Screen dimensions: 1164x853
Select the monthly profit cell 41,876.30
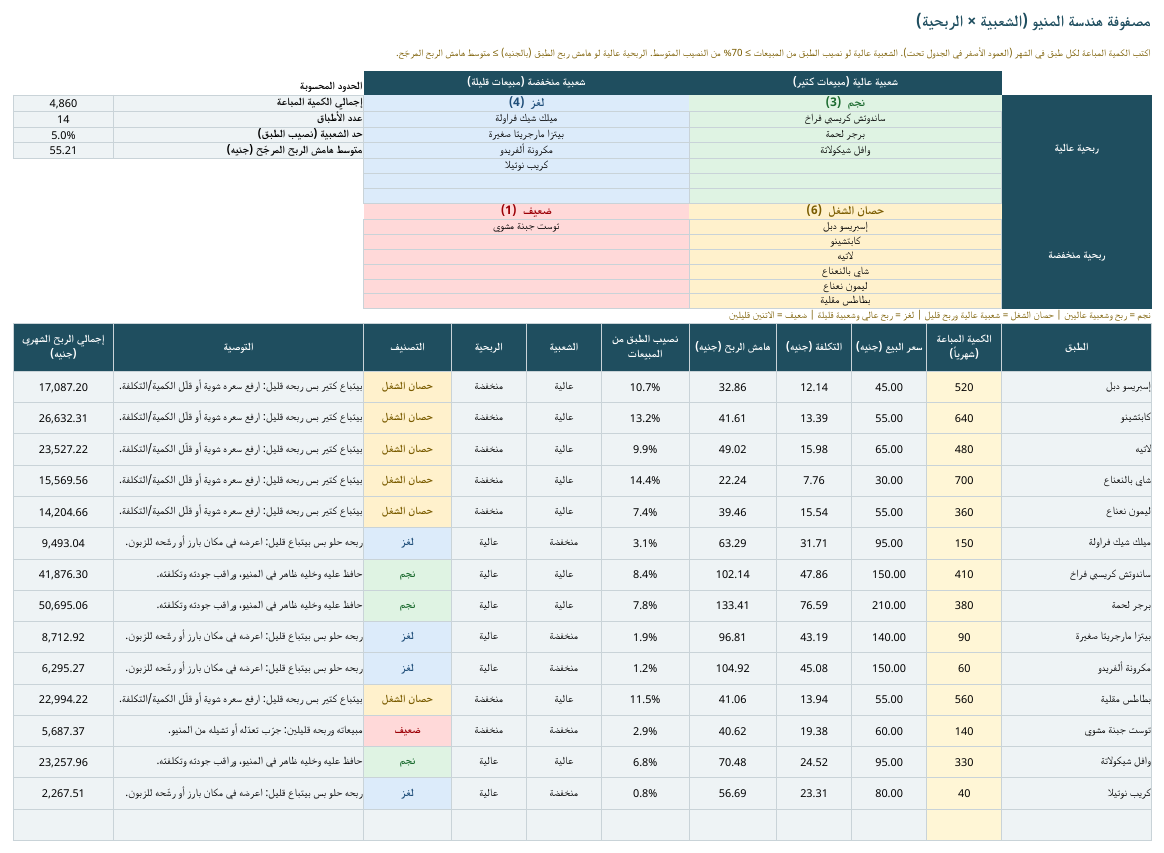coord(63,574)
